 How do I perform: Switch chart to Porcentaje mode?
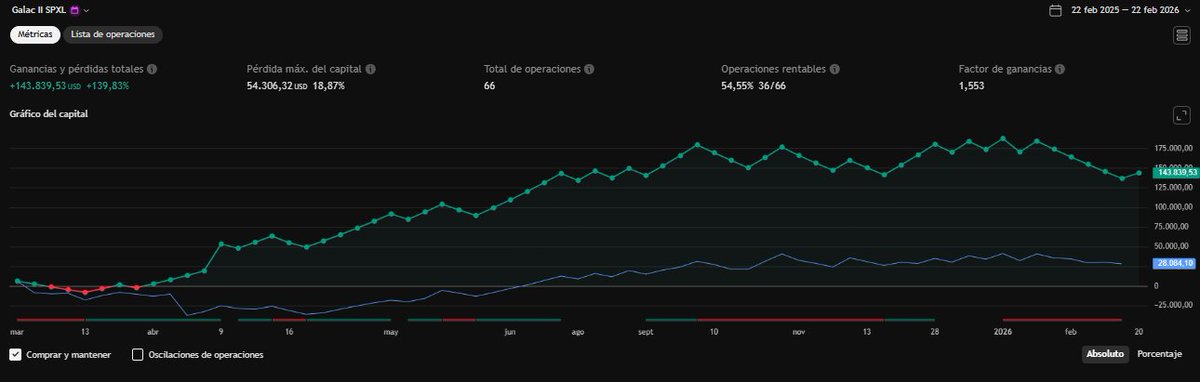(1159, 354)
